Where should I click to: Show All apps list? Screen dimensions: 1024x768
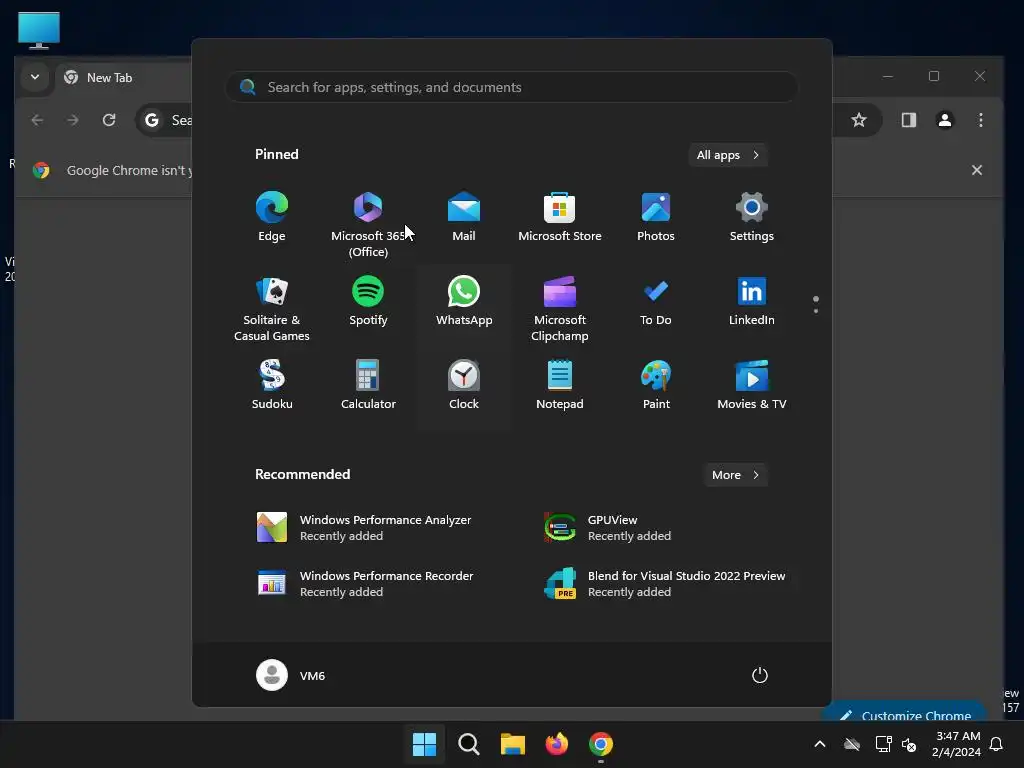[x=728, y=155]
